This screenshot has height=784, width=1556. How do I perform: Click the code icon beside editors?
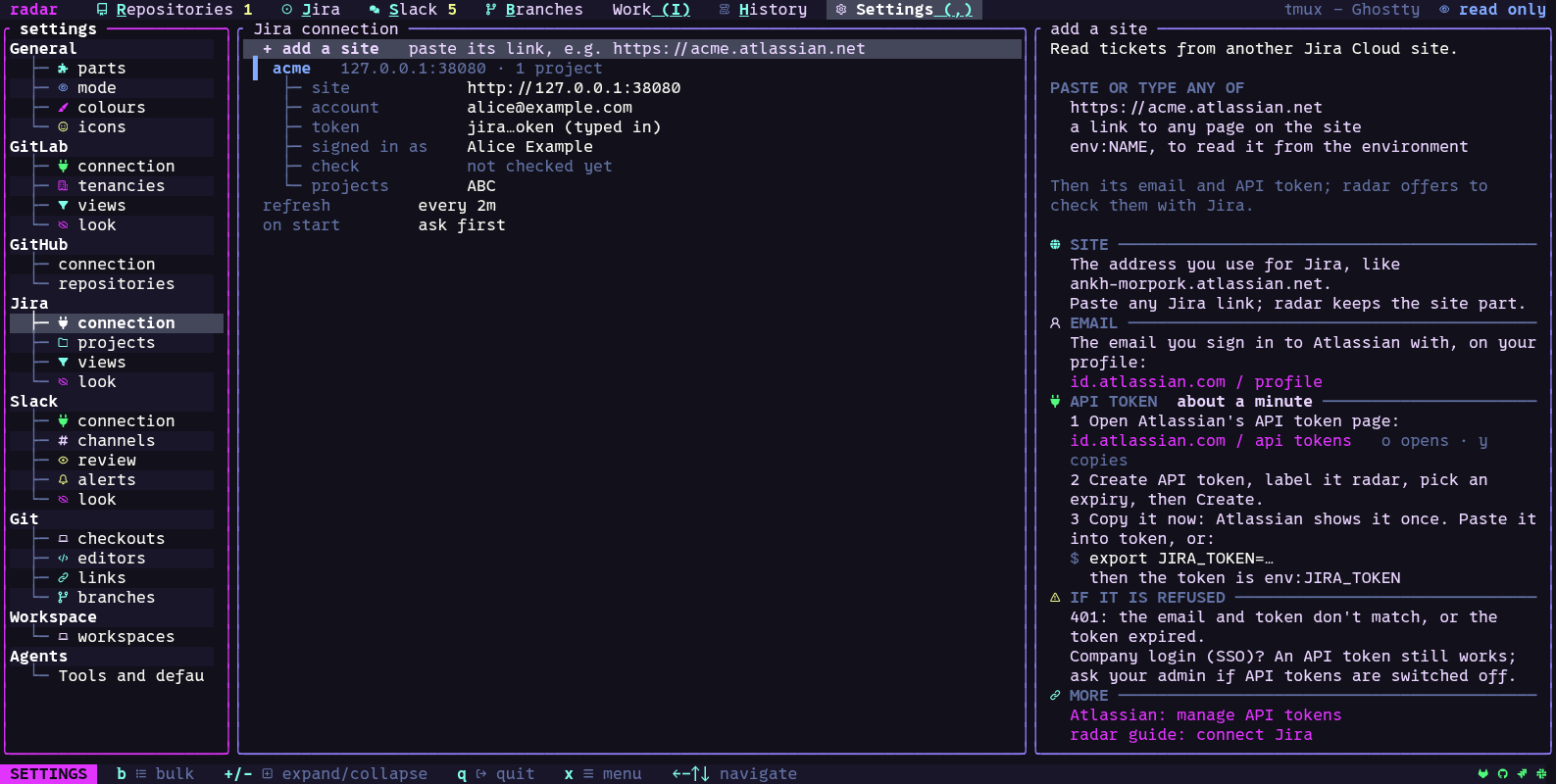(63, 559)
